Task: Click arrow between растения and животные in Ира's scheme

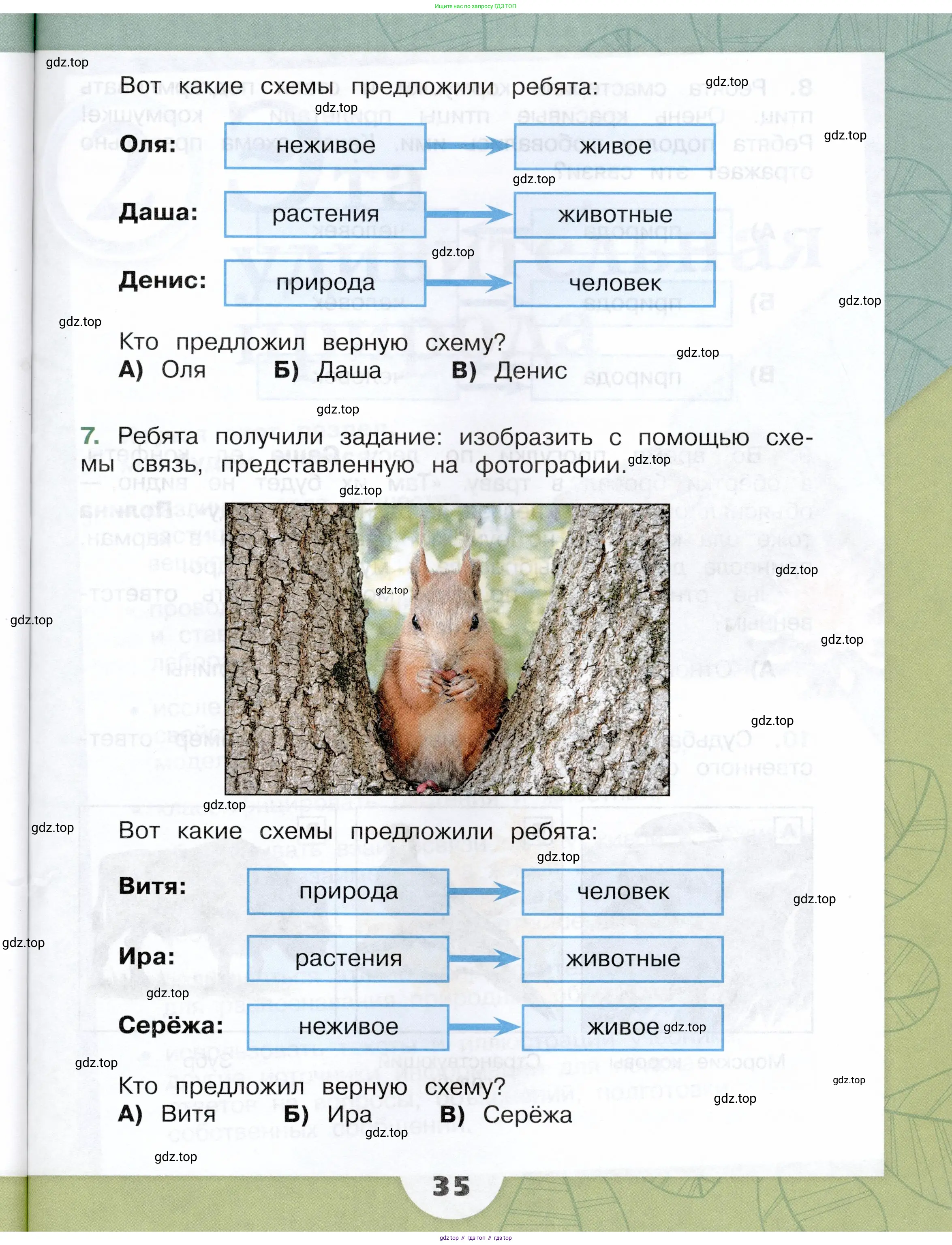Action: [484, 959]
